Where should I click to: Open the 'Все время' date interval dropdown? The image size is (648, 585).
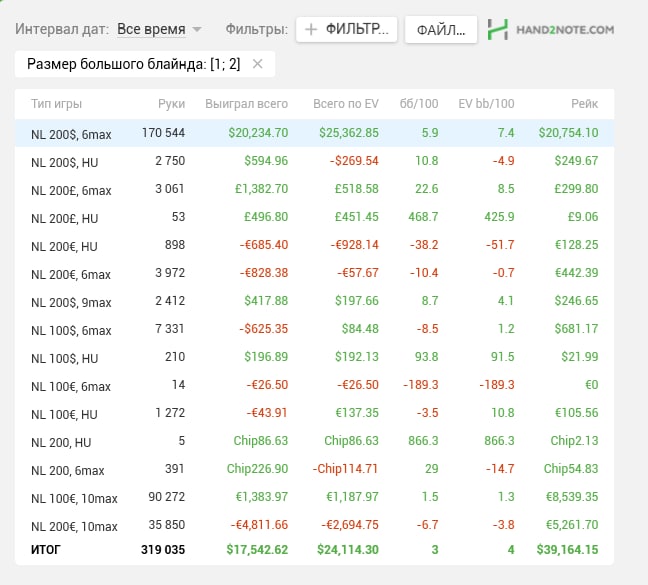tap(159, 30)
